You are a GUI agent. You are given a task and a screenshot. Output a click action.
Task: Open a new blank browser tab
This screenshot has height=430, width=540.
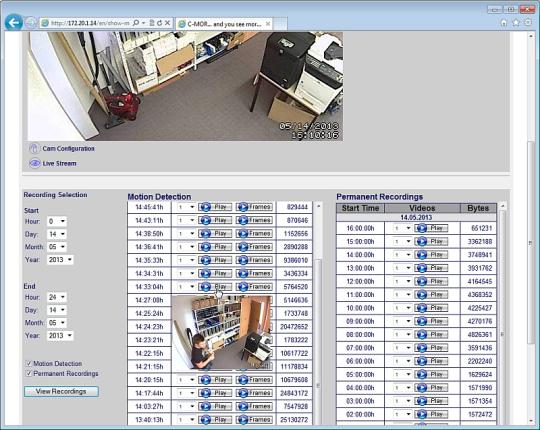click(280, 24)
